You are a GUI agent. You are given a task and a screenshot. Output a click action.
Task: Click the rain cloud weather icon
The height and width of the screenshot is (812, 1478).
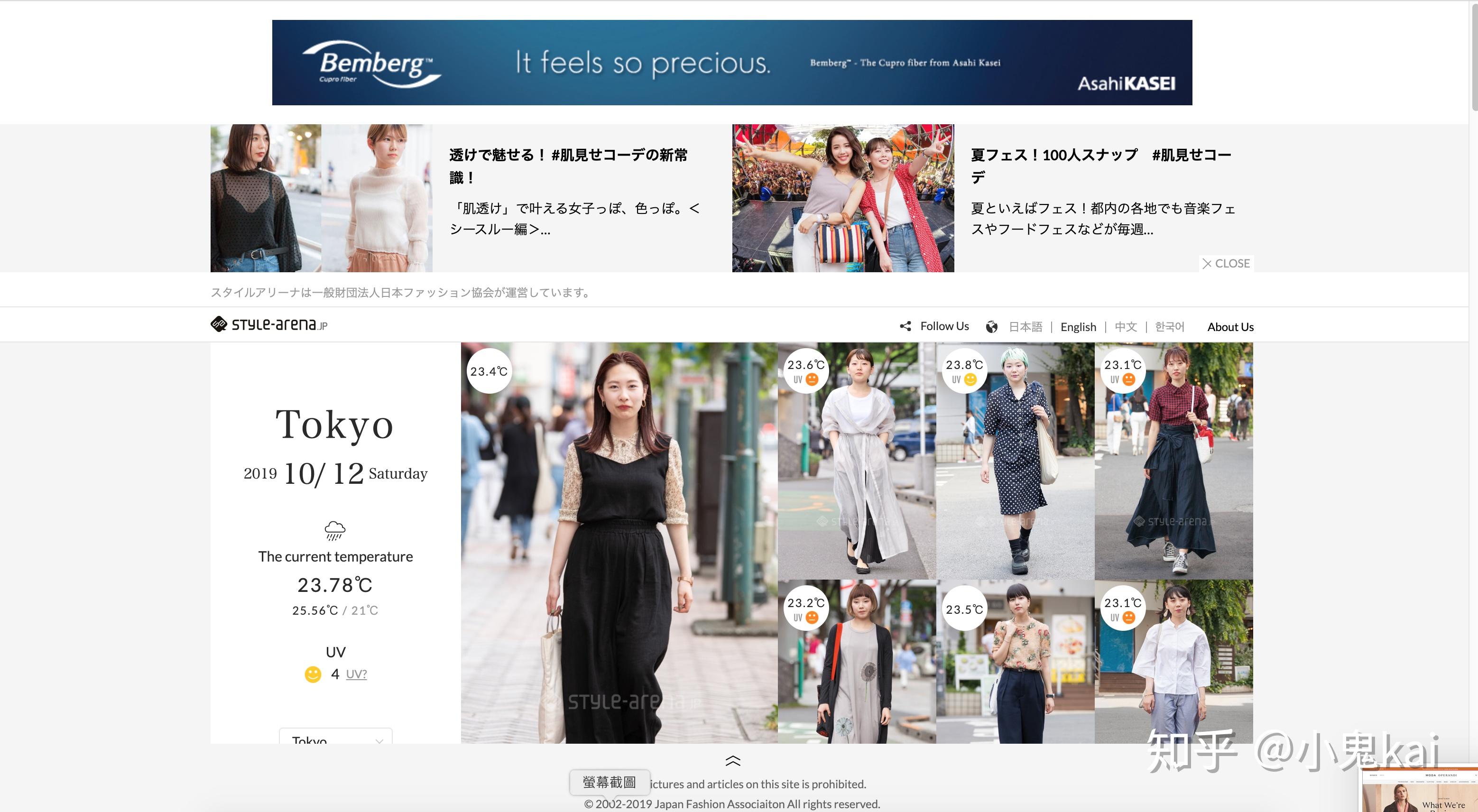(335, 530)
